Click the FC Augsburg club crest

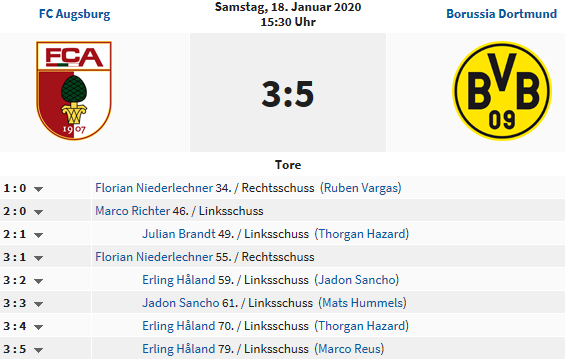coord(74,90)
